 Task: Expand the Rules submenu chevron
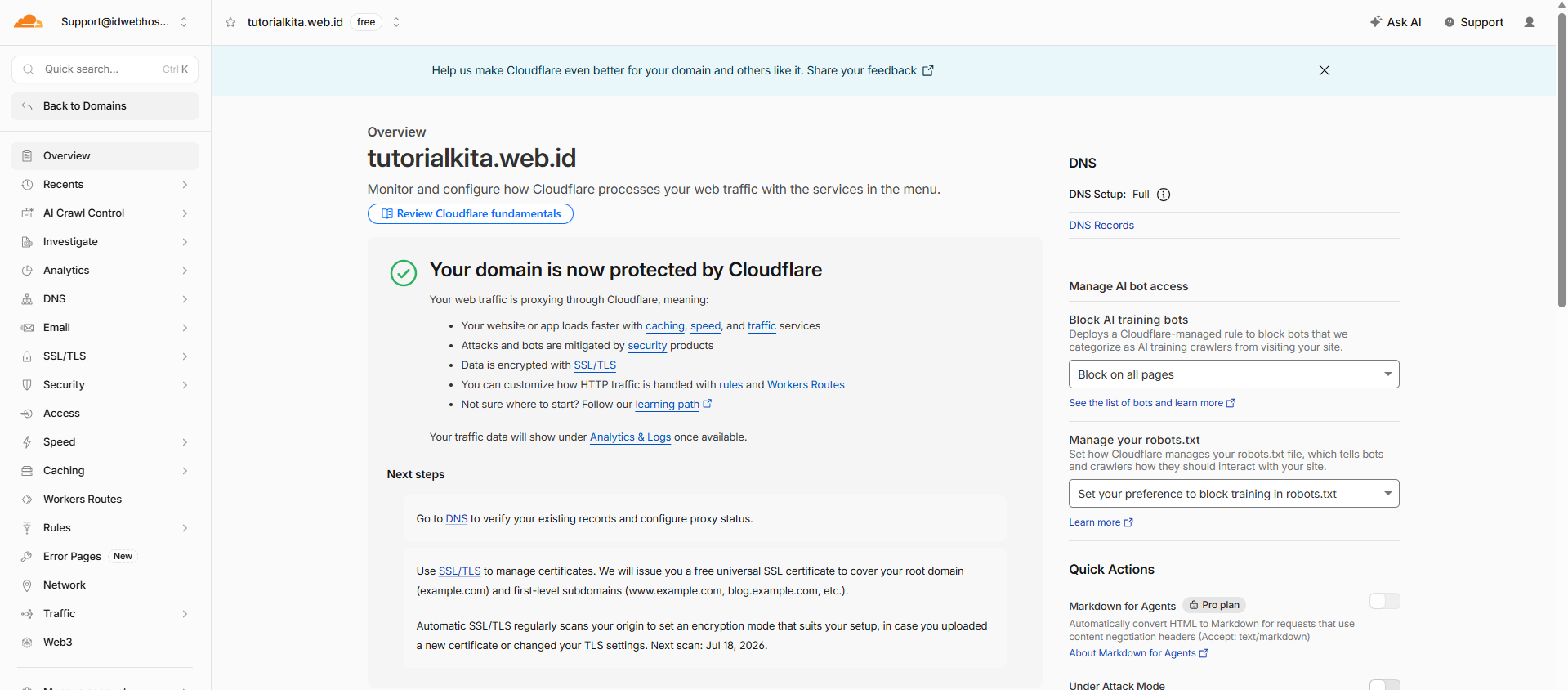pos(185,528)
